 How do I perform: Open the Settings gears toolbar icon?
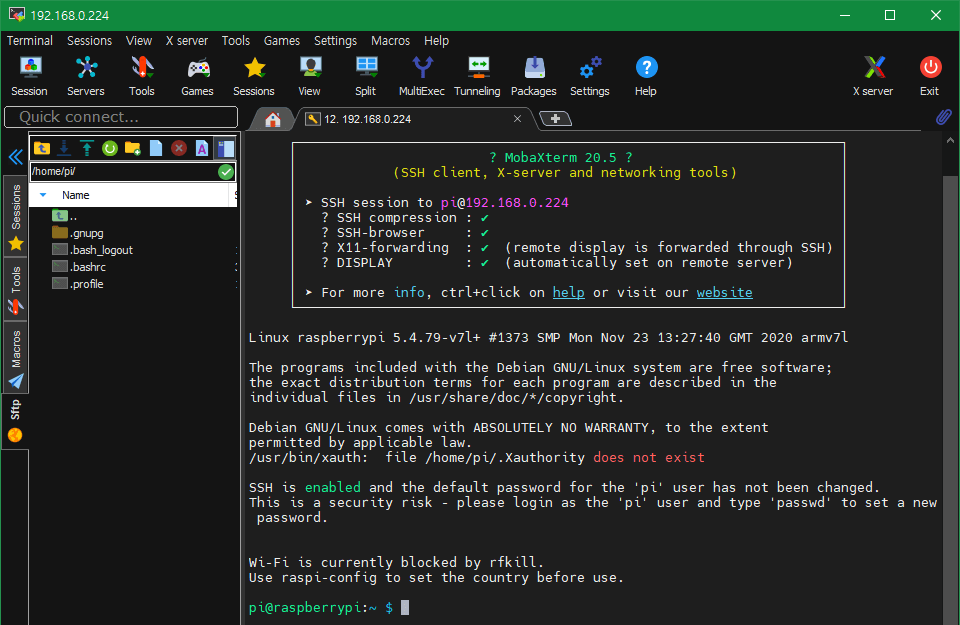tap(590, 76)
